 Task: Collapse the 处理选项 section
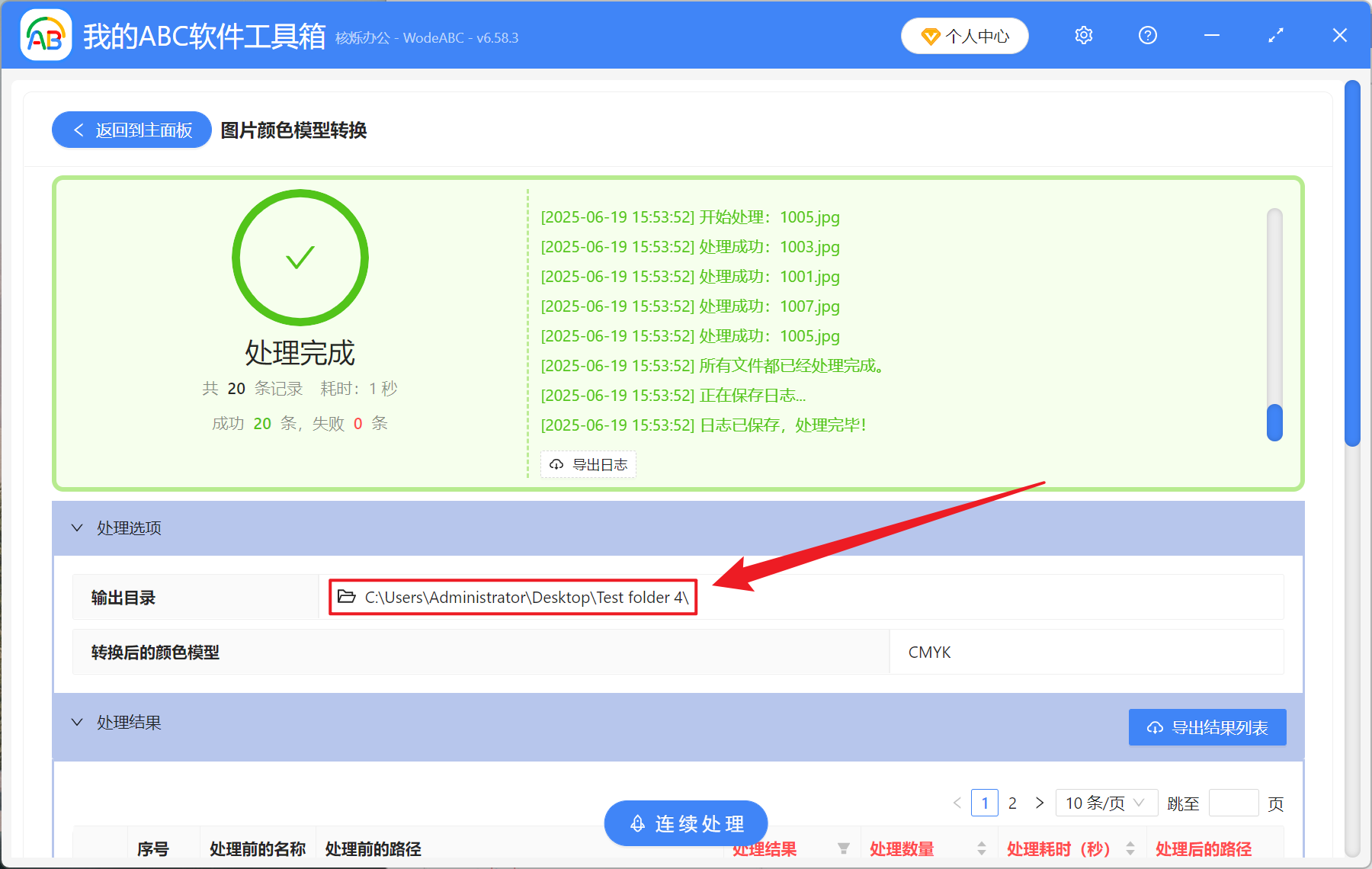76,527
